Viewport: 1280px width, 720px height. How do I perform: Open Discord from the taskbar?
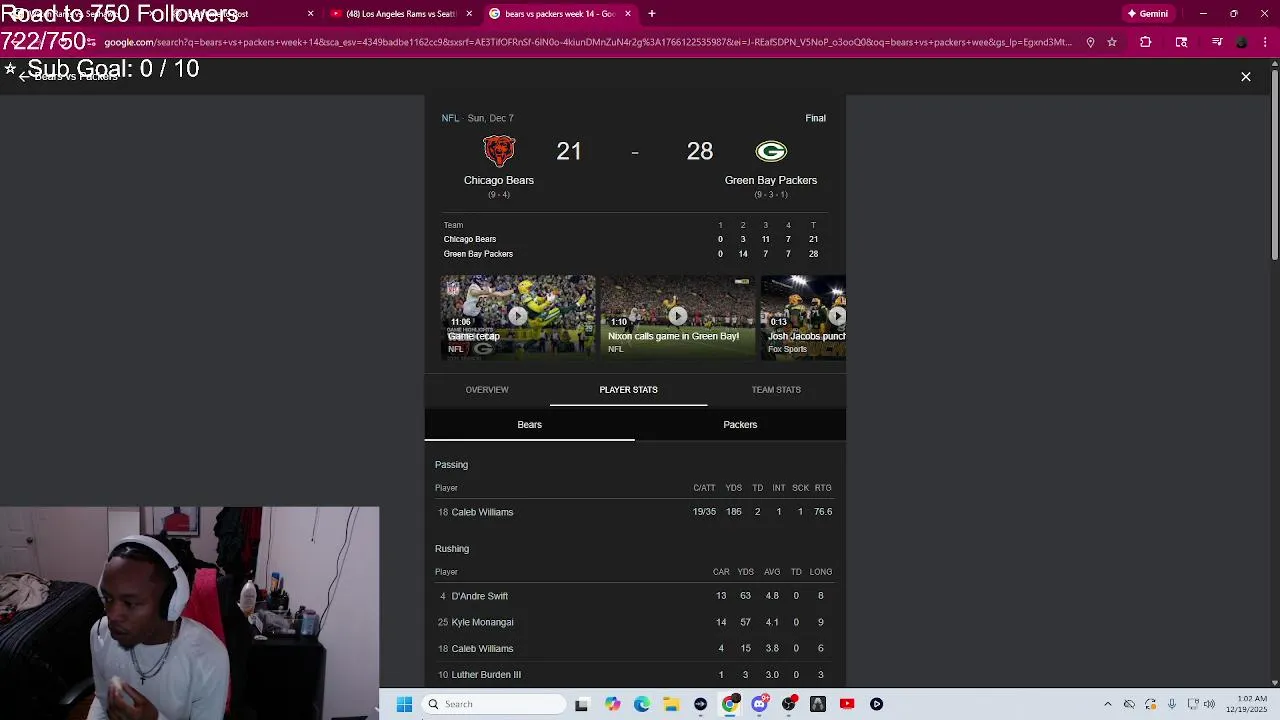coord(759,704)
